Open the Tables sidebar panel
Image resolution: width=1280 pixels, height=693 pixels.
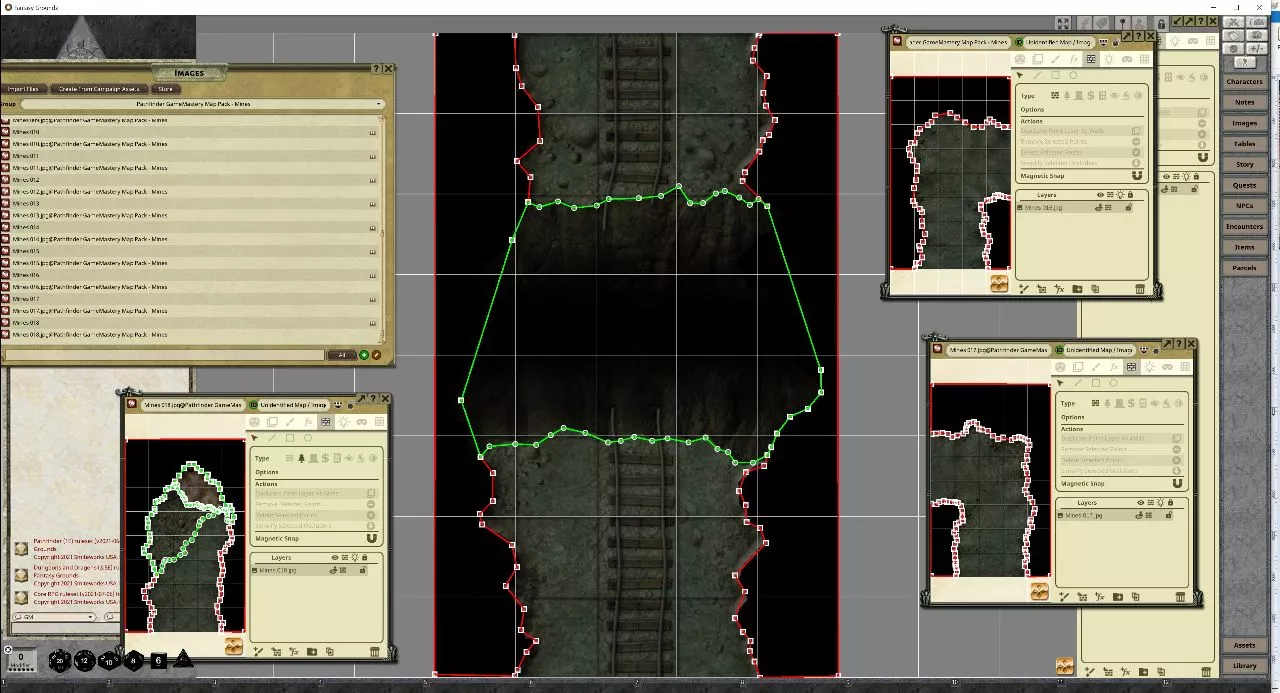point(1244,144)
